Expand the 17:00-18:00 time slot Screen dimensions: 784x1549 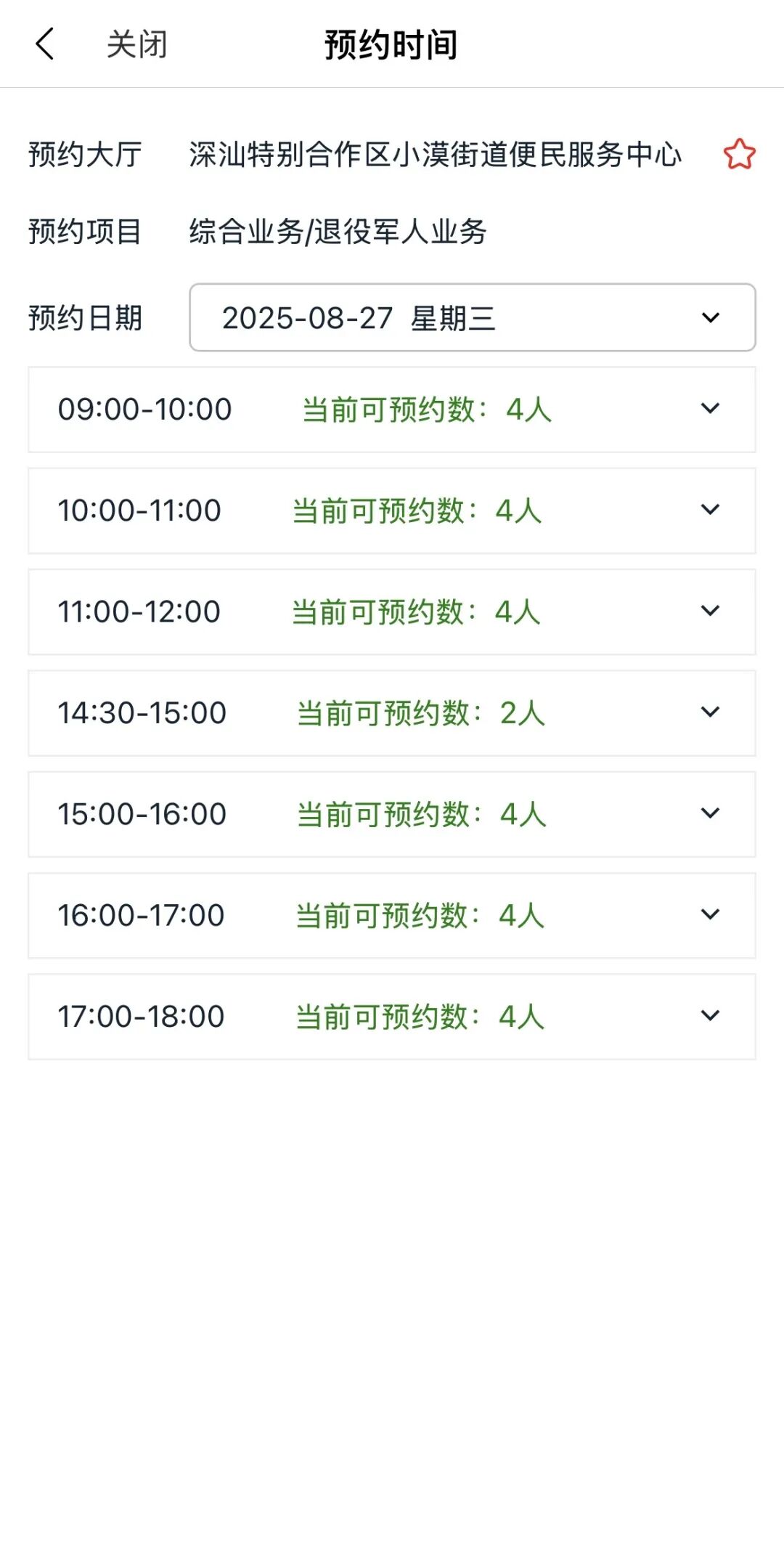tap(391, 1017)
